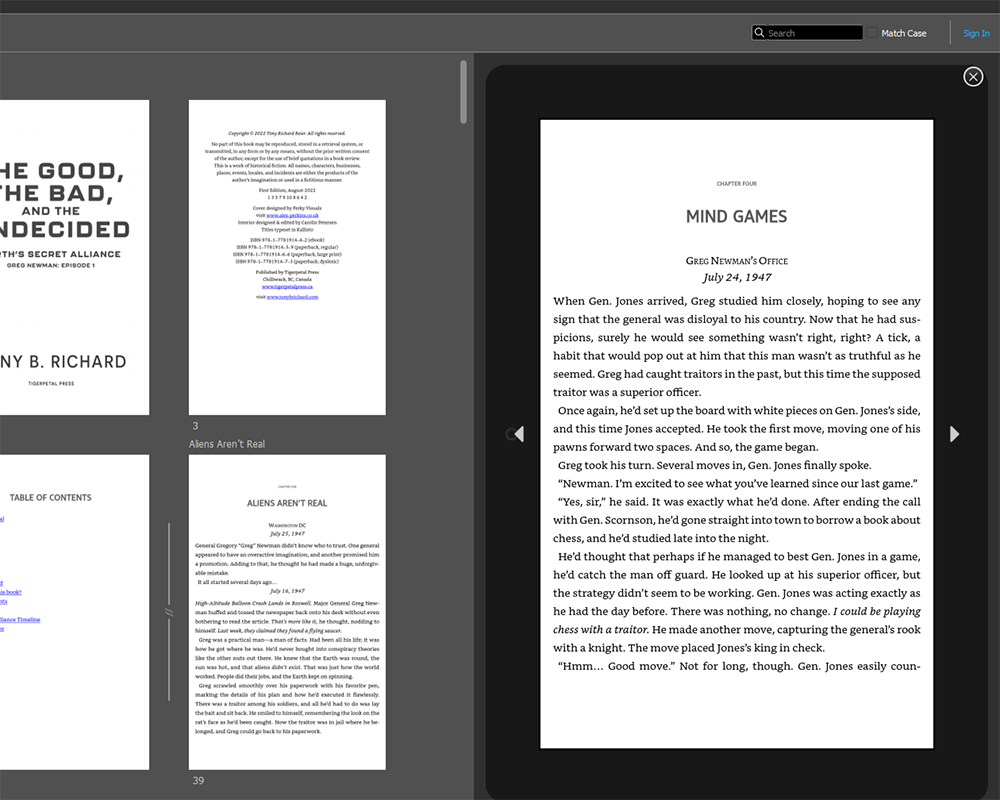Select the book cover title page thumbnail

[x=74, y=257]
